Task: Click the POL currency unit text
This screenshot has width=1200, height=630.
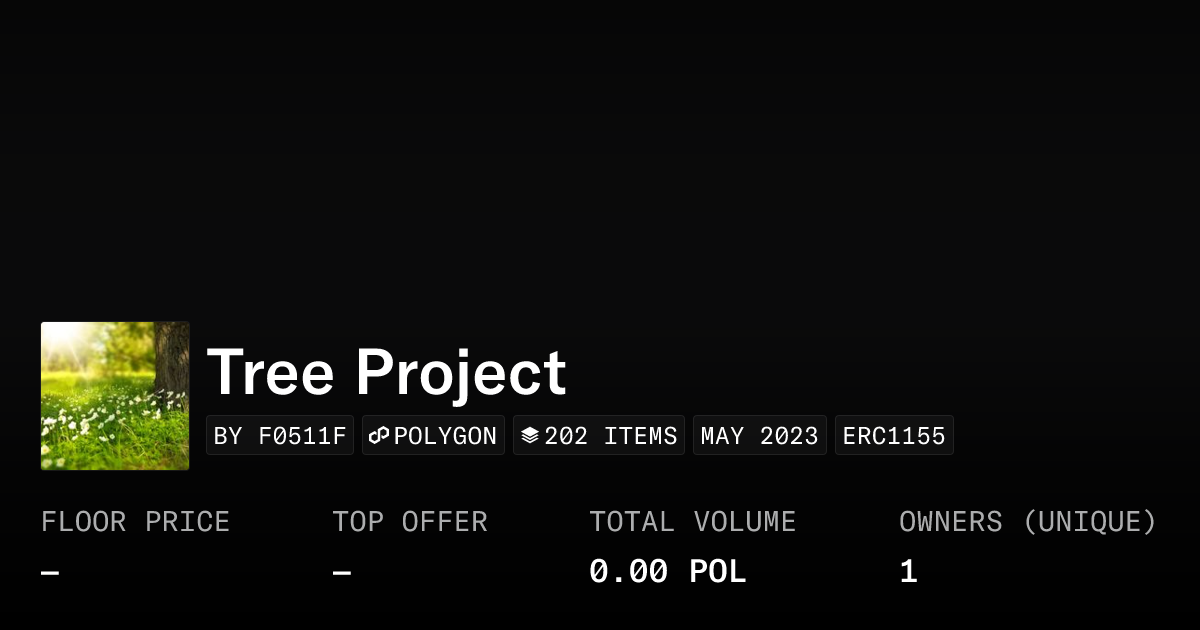Action: pyautogui.click(x=718, y=572)
